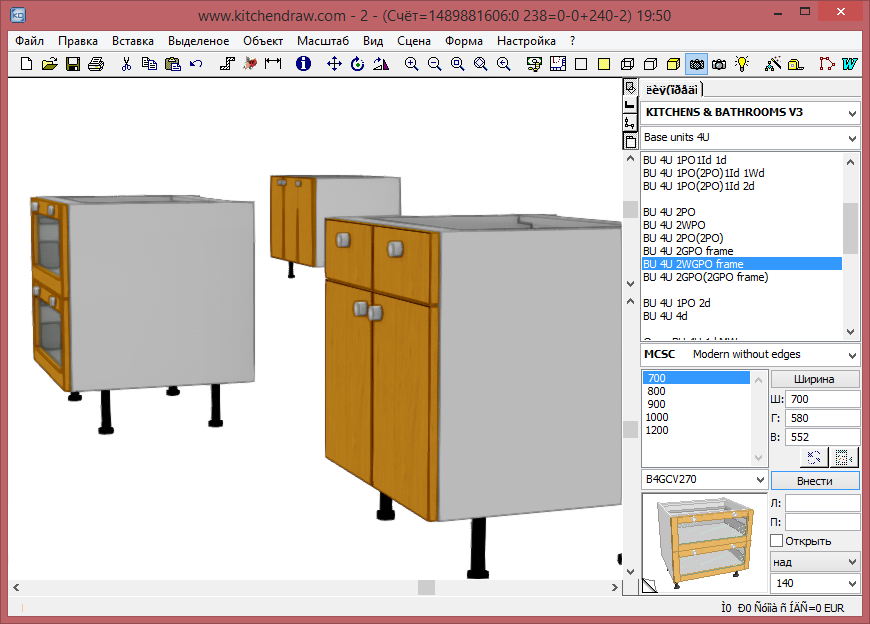Click the В height input field
870x624 pixels.
822,437
